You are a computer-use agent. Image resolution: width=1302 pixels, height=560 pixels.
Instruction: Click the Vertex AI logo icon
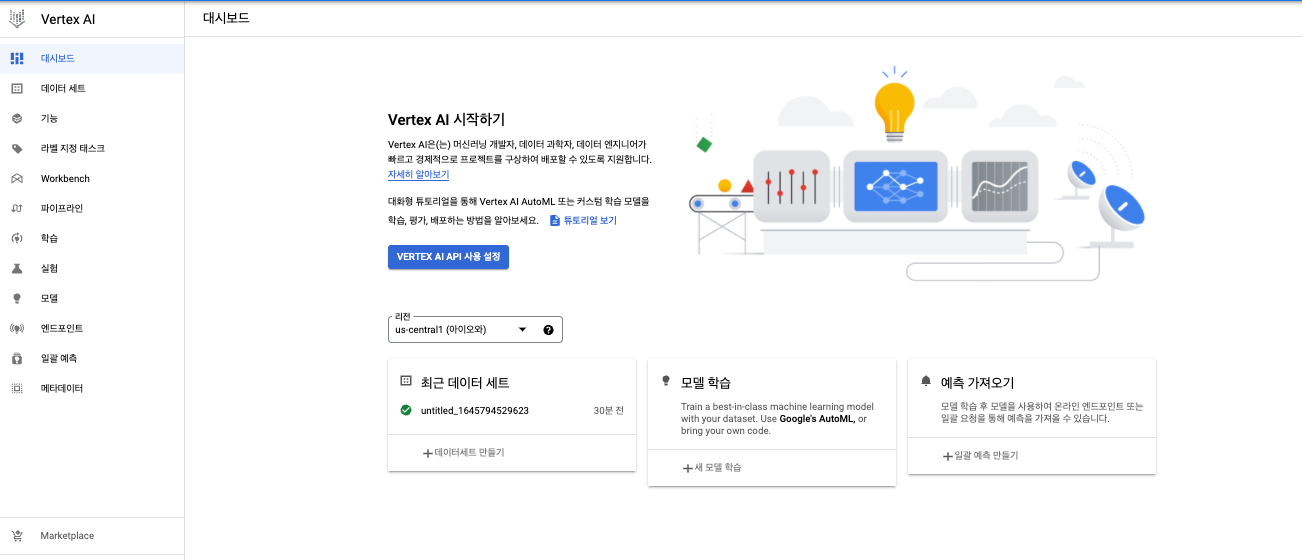click(17, 19)
